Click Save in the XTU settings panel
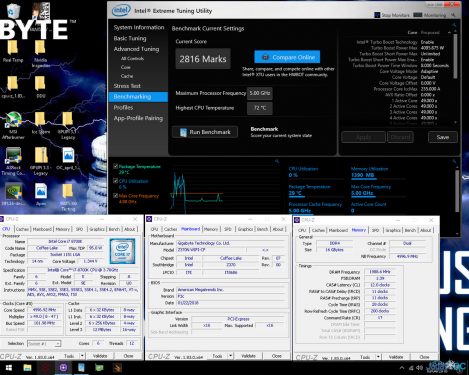The height and width of the screenshot is (375, 469). click(x=443, y=137)
